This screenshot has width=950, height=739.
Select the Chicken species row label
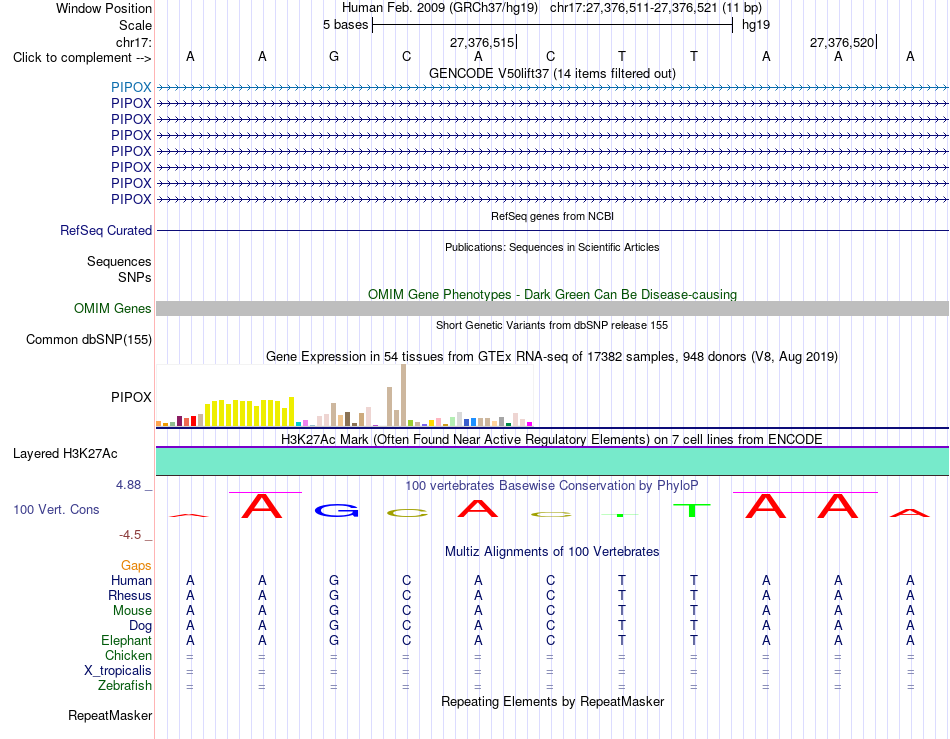point(128,655)
